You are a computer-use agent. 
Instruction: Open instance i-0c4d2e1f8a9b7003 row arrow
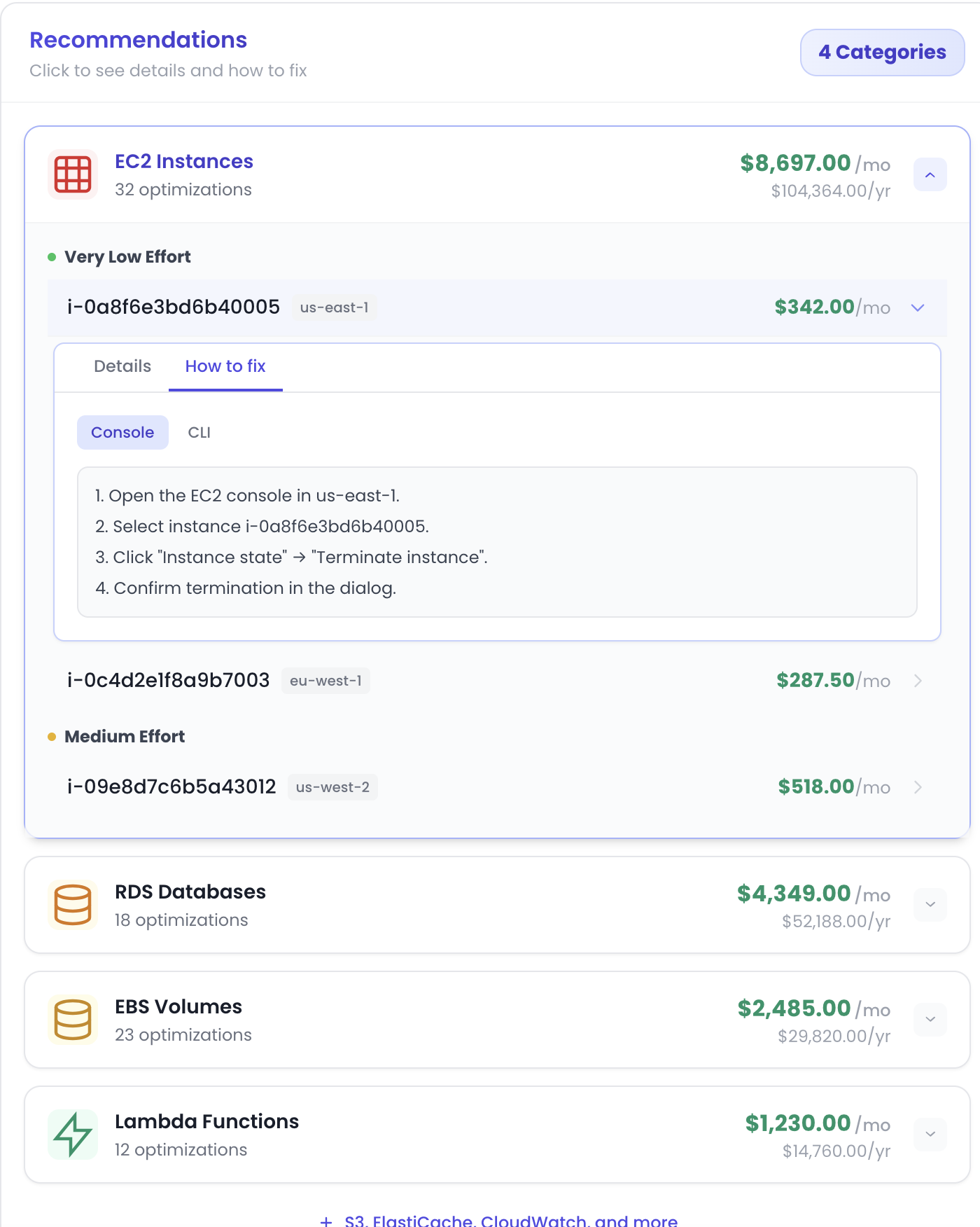coord(918,681)
